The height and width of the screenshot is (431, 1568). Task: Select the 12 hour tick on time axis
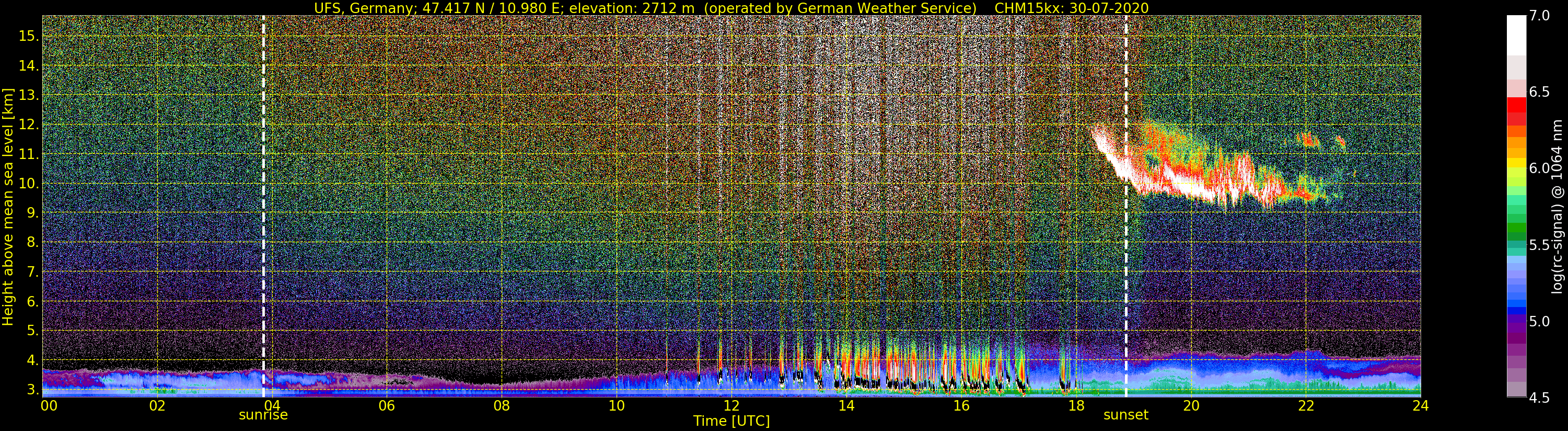point(731,405)
